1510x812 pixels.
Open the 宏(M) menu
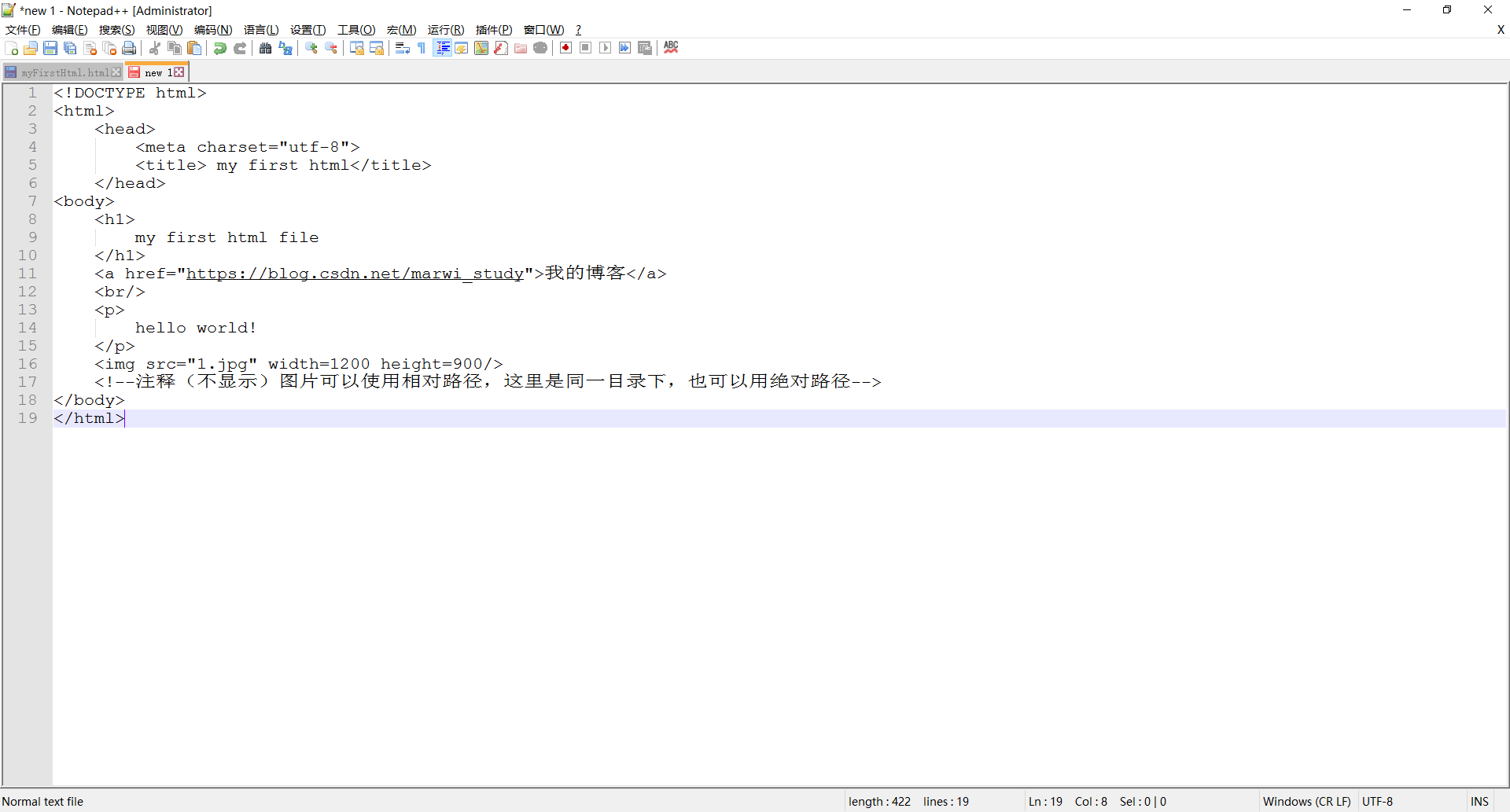(x=401, y=30)
